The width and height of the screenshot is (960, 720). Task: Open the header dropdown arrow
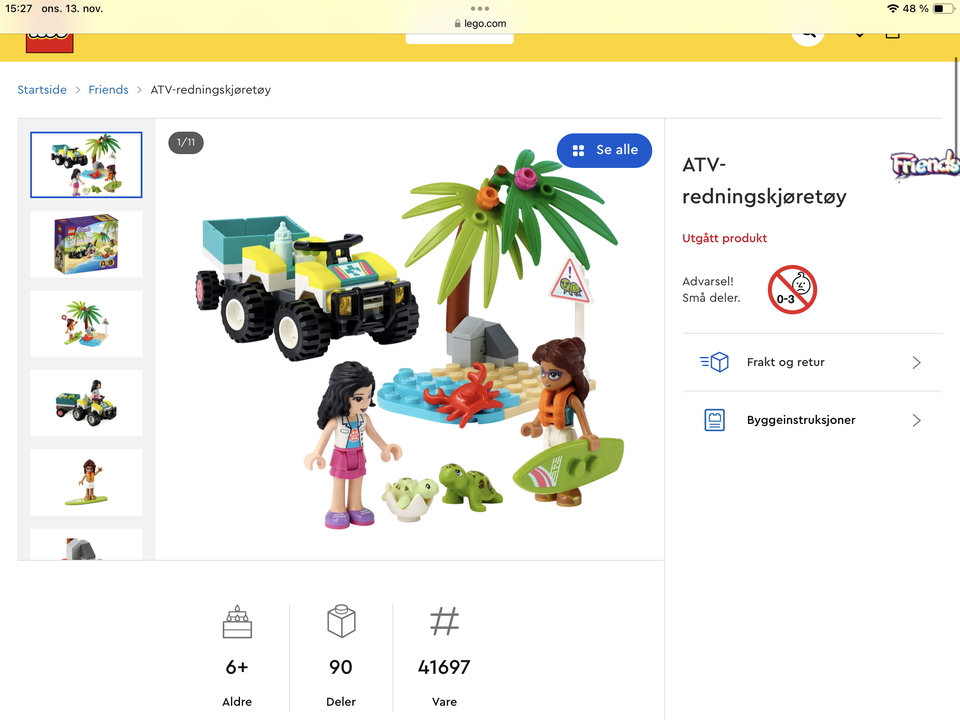click(860, 36)
